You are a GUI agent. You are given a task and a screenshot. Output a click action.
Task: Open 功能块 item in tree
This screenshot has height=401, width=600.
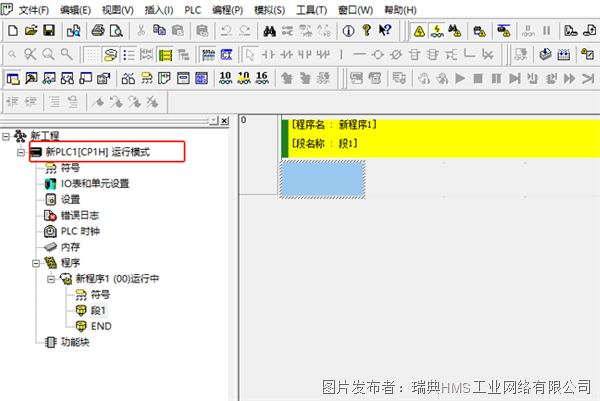click(x=75, y=342)
